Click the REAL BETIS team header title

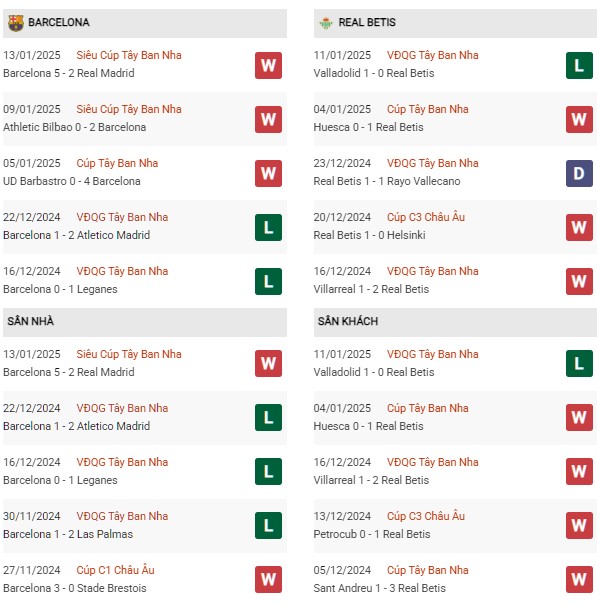(x=367, y=22)
